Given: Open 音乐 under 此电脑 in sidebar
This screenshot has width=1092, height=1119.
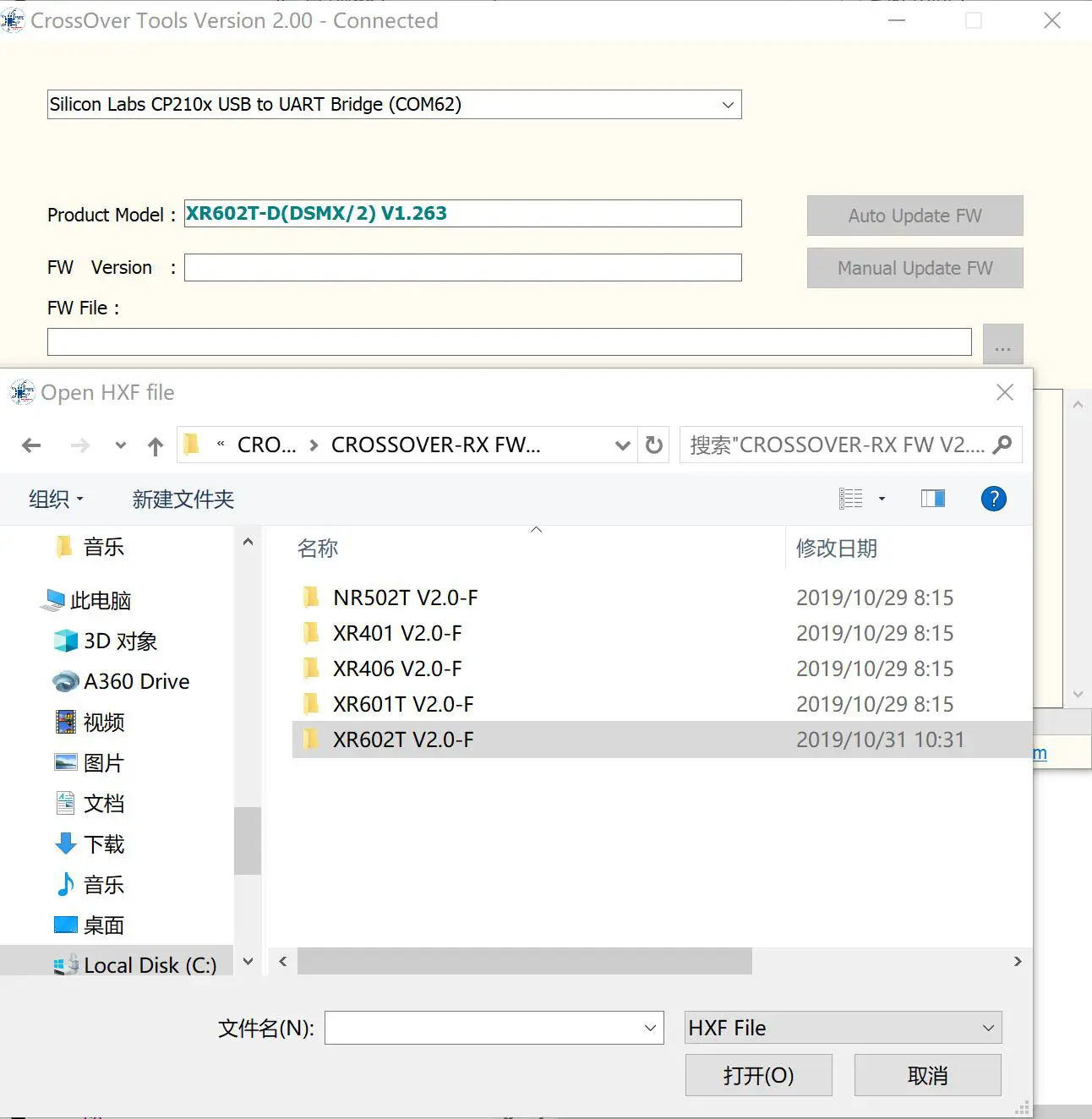Looking at the screenshot, I should (104, 885).
